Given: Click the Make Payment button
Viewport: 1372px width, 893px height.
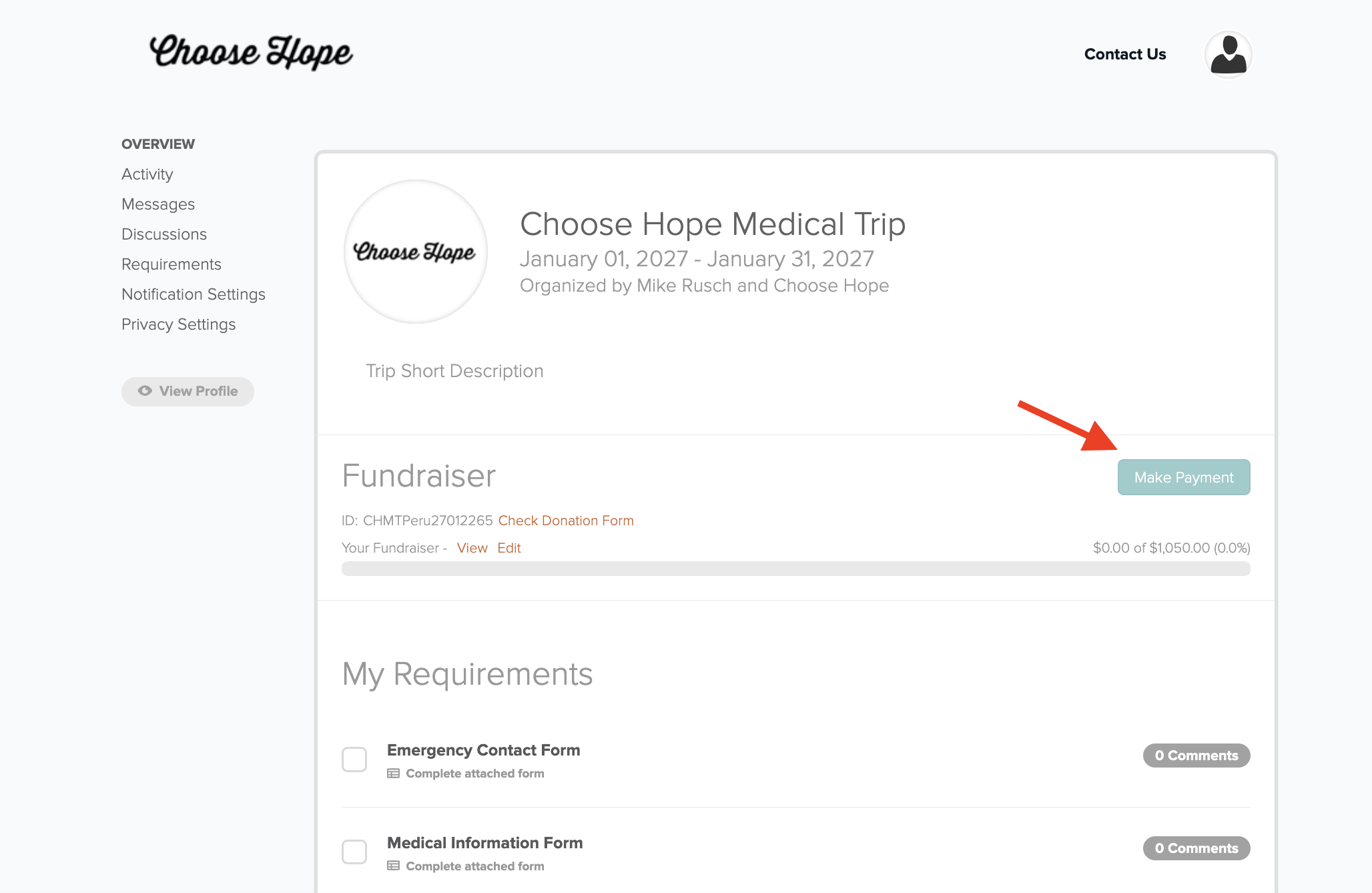Looking at the screenshot, I should 1184,477.
